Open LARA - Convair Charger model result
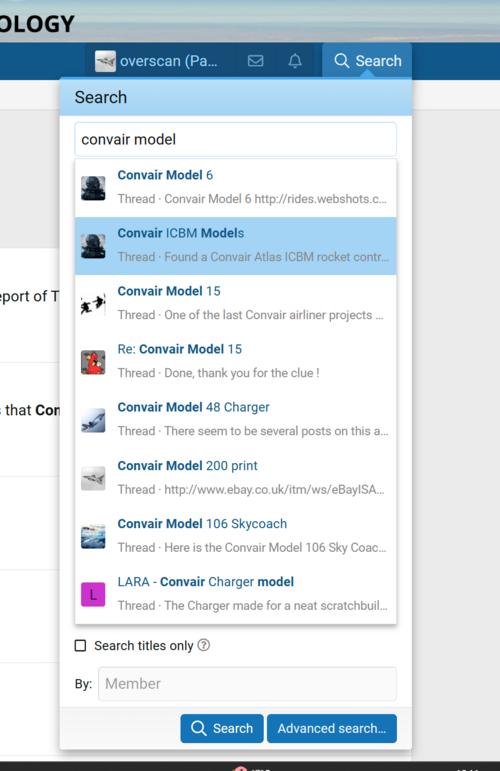Image resolution: width=500 pixels, height=771 pixels. [235, 594]
